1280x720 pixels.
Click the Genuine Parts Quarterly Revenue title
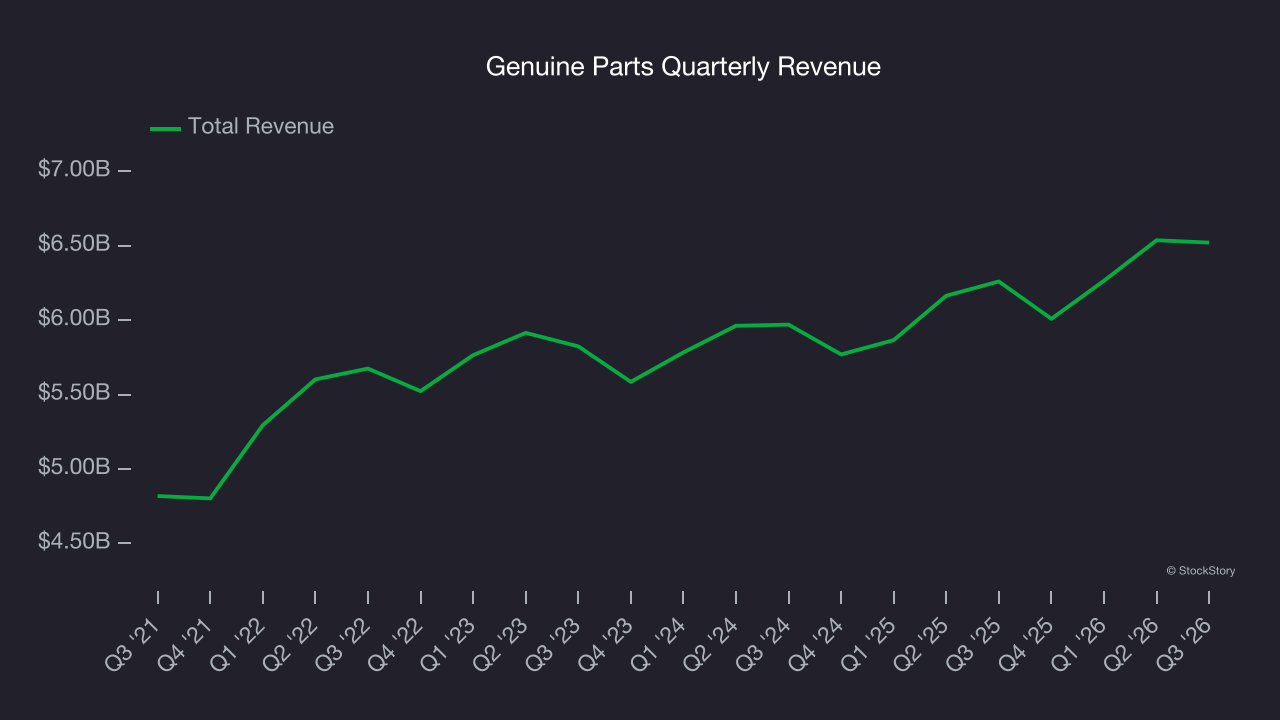(x=683, y=67)
